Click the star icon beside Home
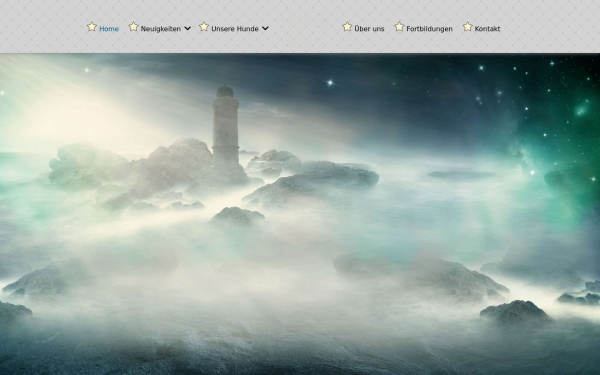The height and width of the screenshot is (375, 600). click(x=92, y=27)
